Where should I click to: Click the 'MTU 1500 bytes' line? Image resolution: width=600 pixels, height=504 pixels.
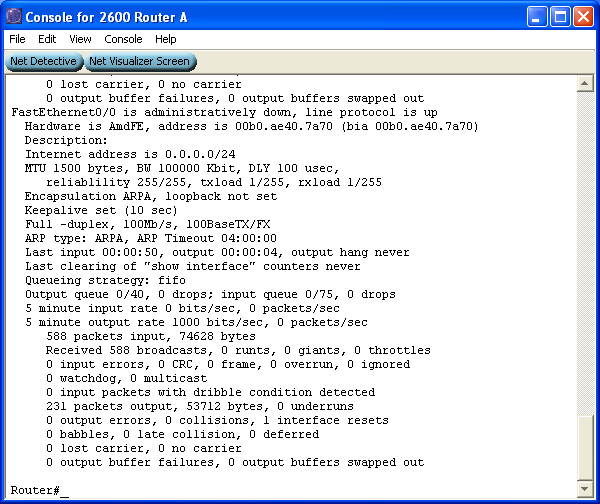[x=182, y=168]
